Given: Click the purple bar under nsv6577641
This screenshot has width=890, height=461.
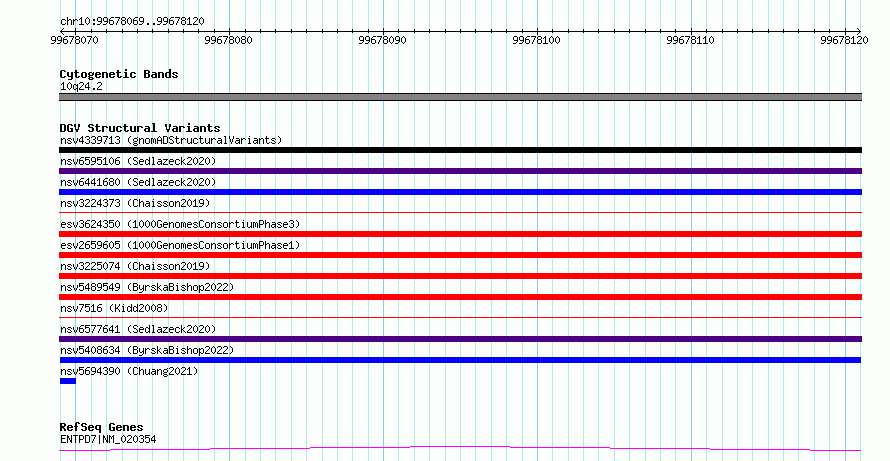Looking at the screenshot, I should pos(460,339).
